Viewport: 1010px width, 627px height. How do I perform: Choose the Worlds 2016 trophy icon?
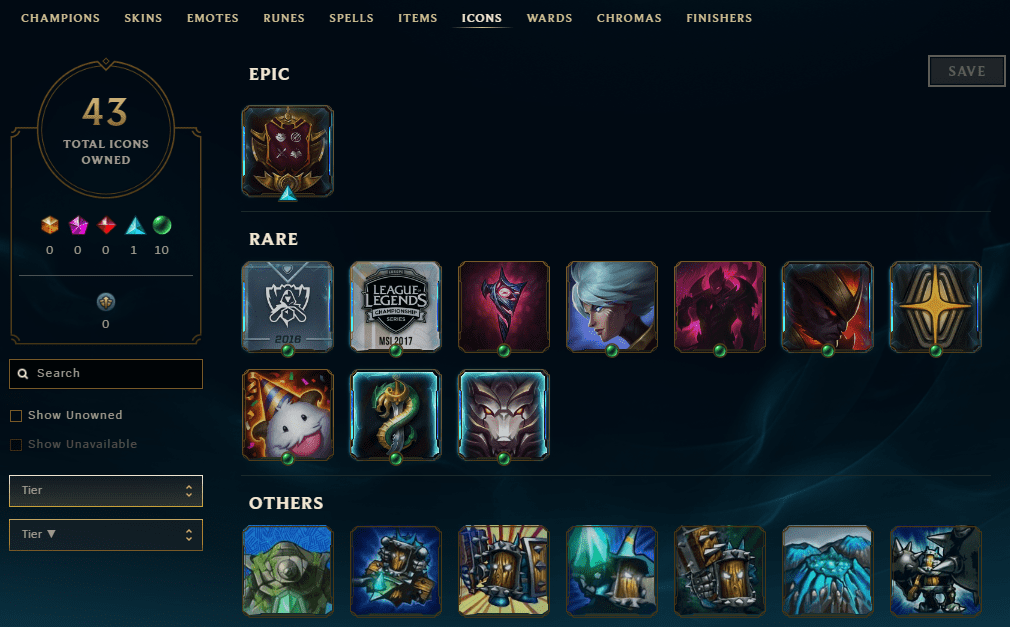tap(287, 307)
